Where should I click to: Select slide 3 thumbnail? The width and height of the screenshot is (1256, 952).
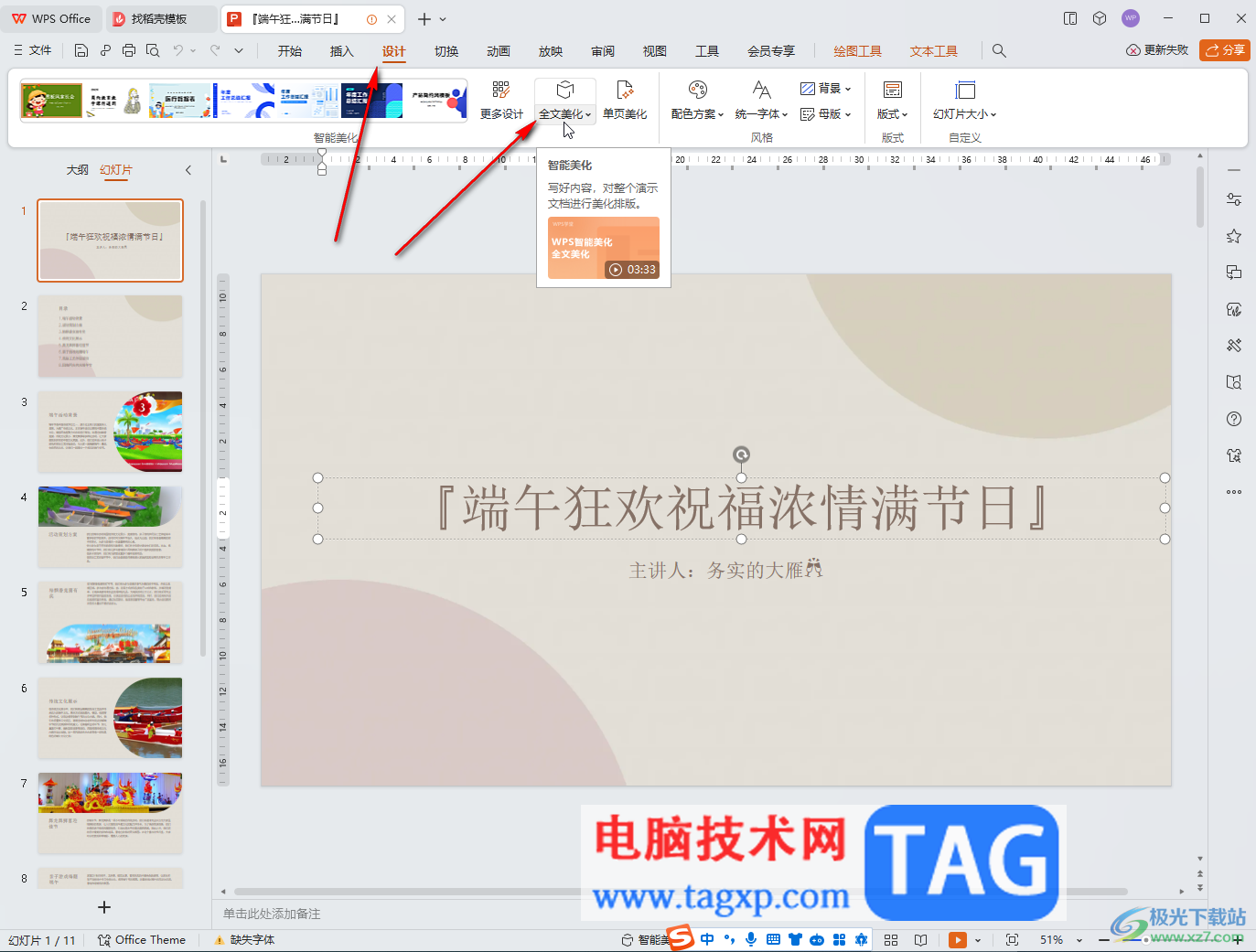(111, 431)
